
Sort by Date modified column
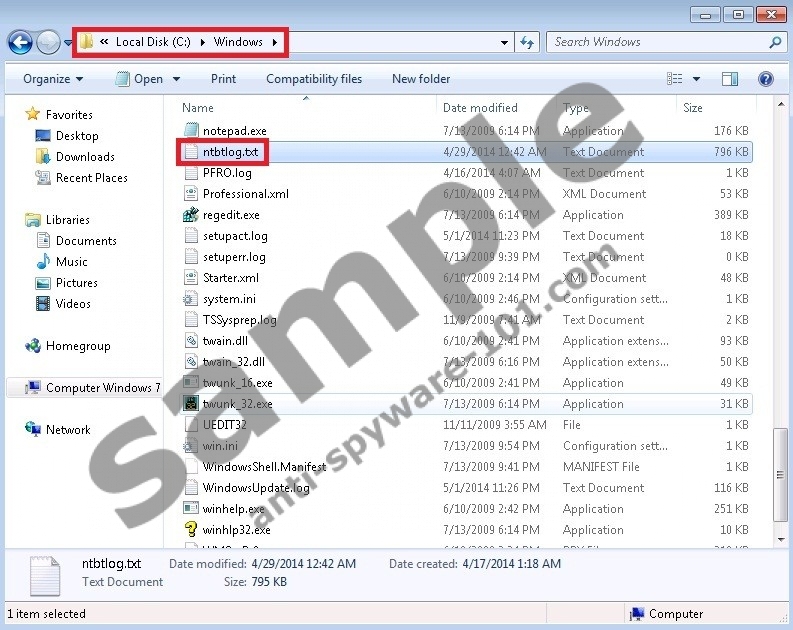click(480, 108)
